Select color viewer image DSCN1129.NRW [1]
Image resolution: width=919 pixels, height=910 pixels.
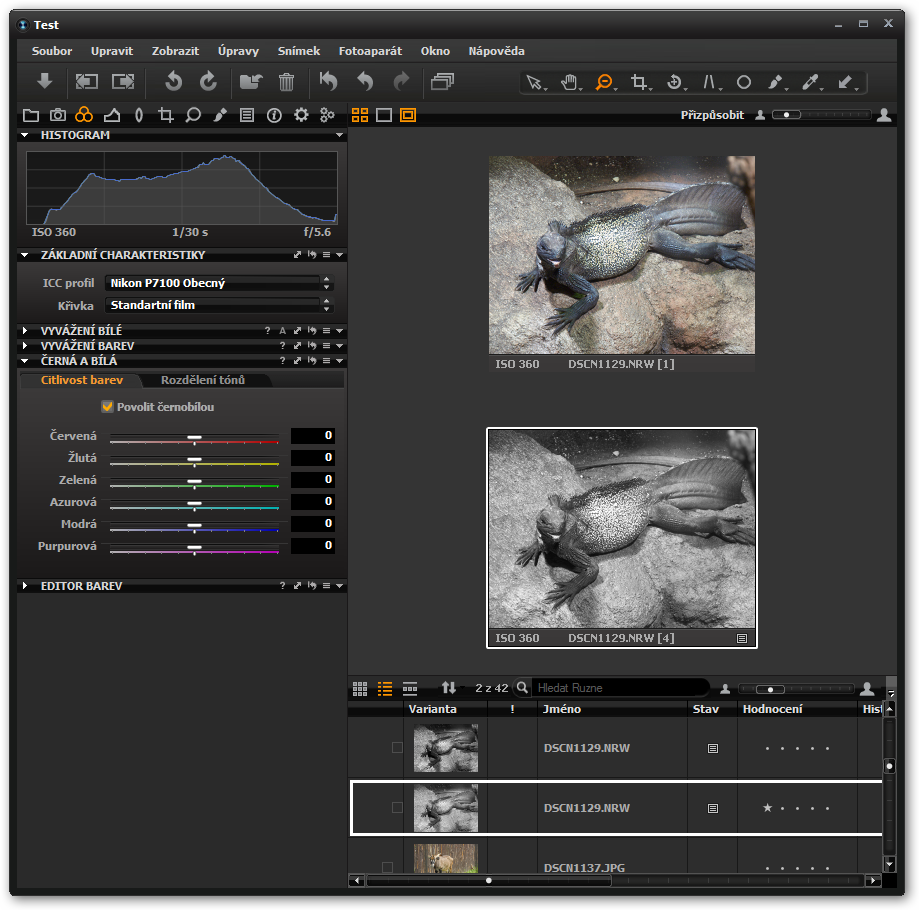click(x=622, y=255)
